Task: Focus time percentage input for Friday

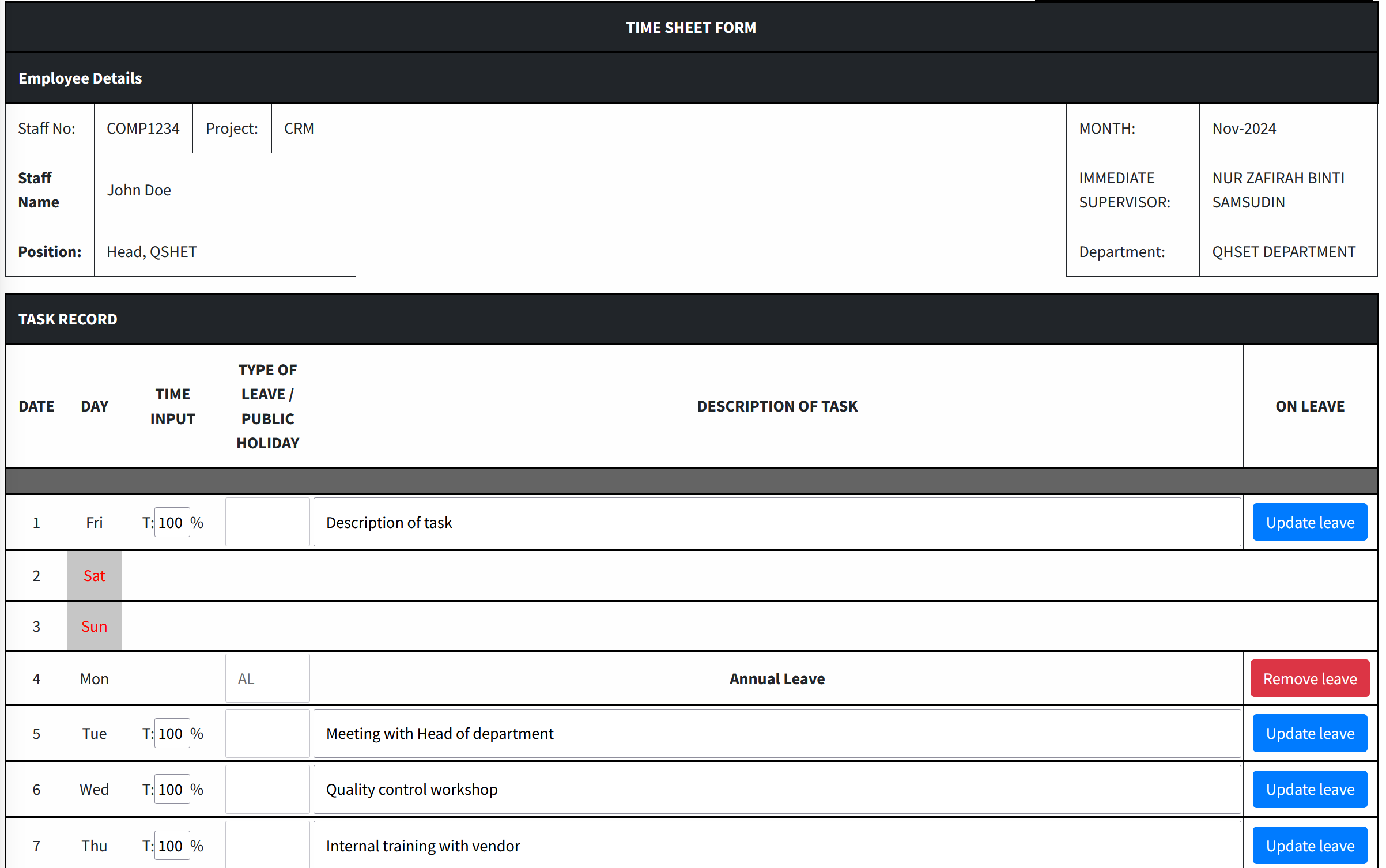Action: (x=172, y=522)
